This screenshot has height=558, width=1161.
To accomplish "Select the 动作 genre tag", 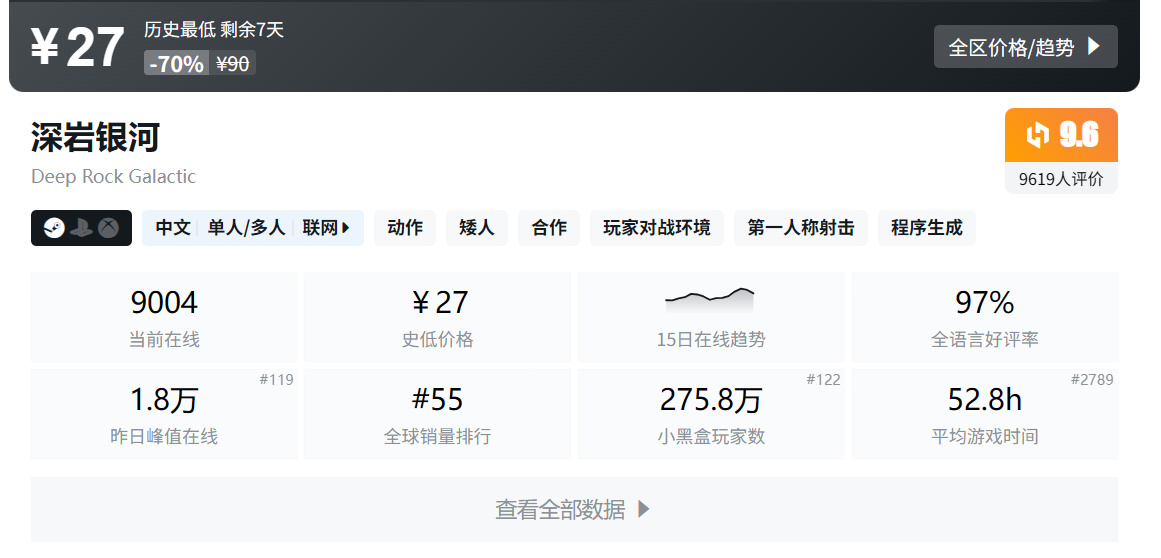I will point(405,228).
